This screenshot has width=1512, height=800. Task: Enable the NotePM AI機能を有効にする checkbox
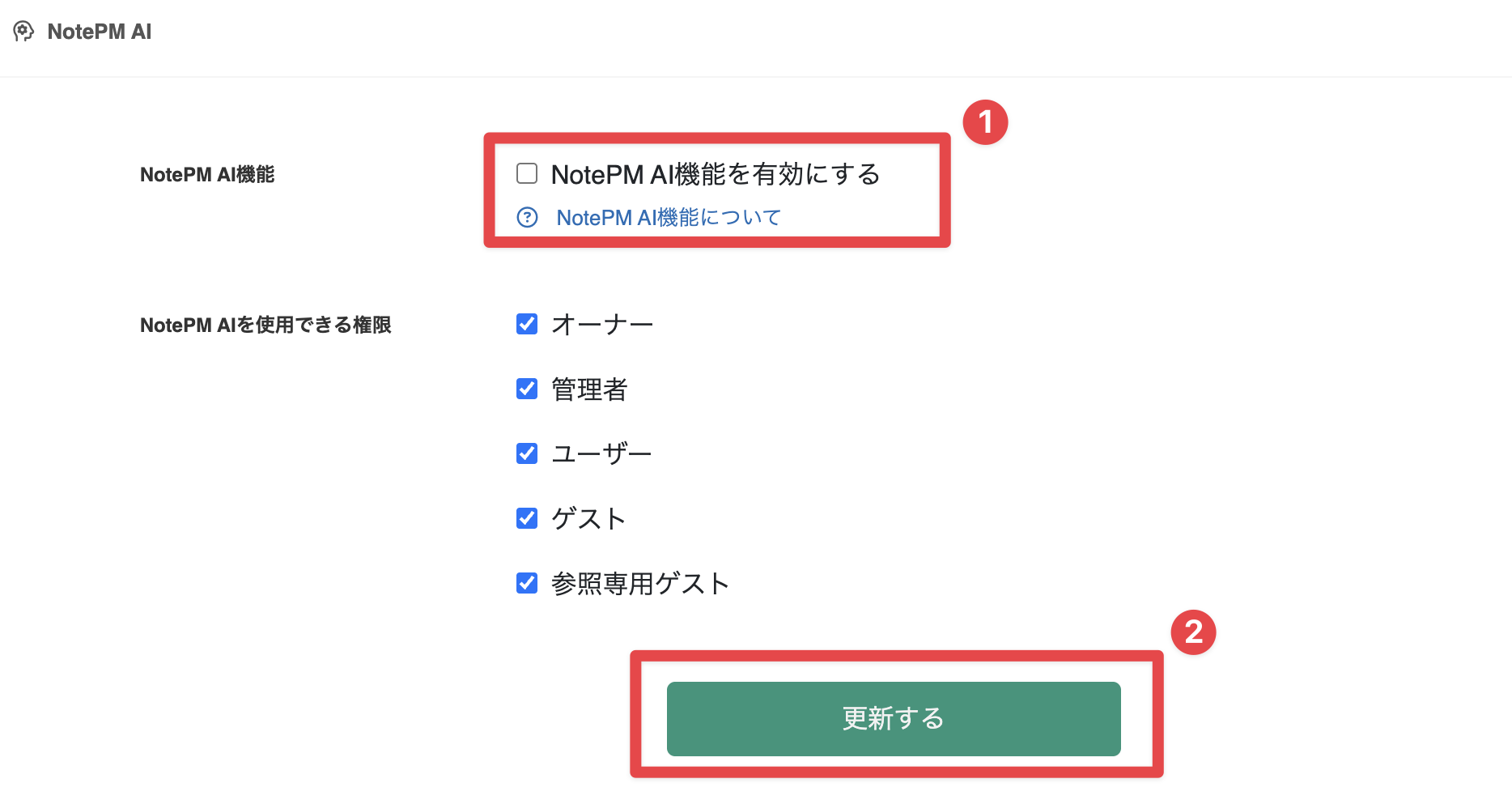[527, 173]
